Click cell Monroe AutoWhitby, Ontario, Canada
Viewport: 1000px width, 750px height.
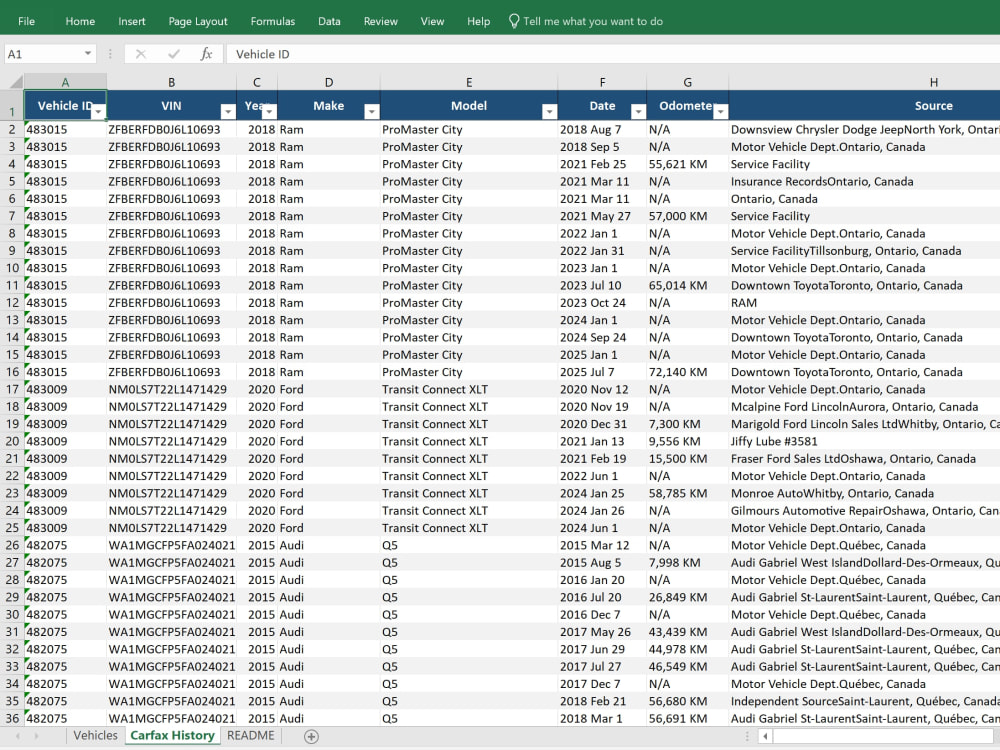pos(864,493)
